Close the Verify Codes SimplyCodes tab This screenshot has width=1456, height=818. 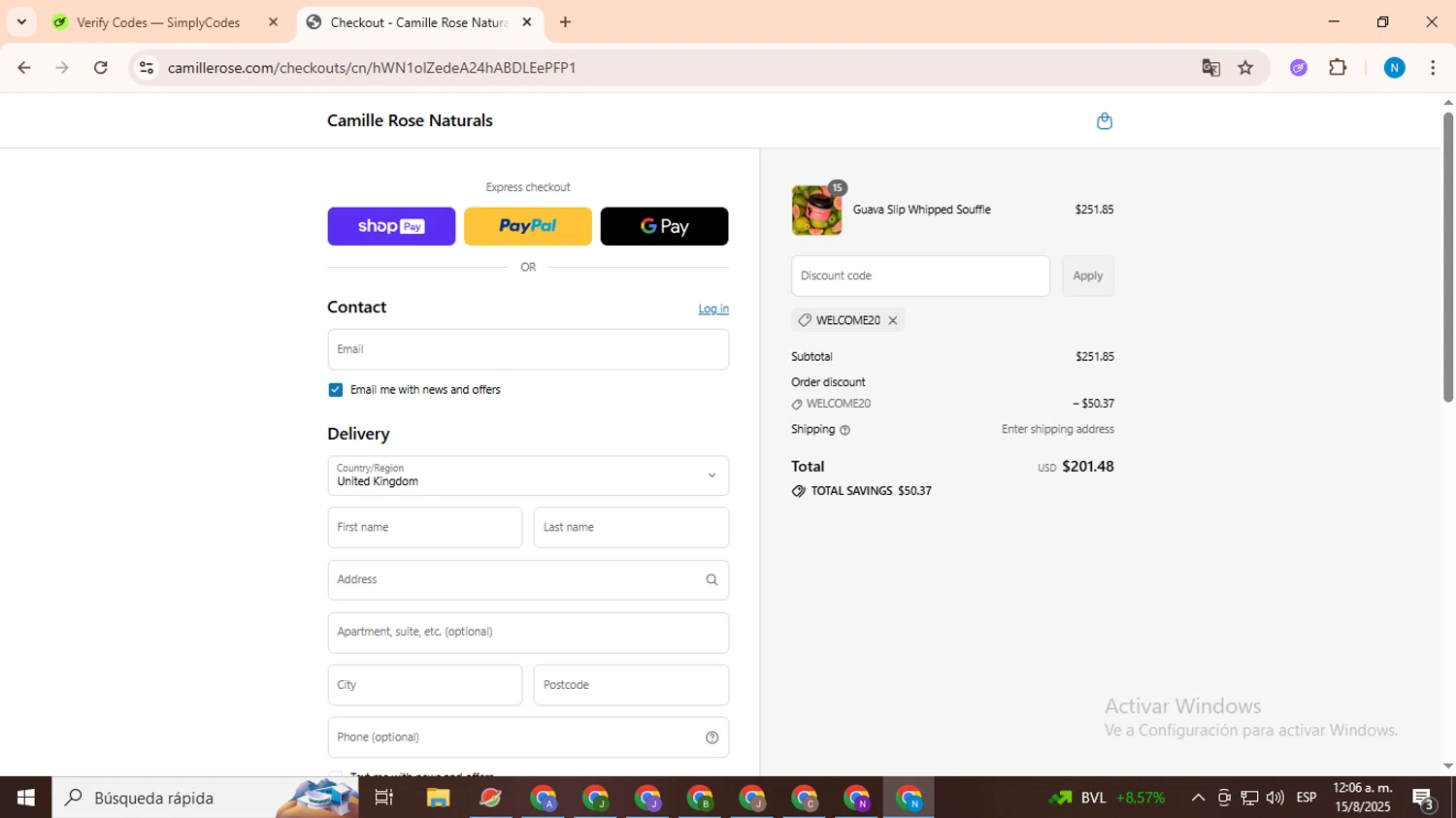pyautogui.click(x=273, y=22)
